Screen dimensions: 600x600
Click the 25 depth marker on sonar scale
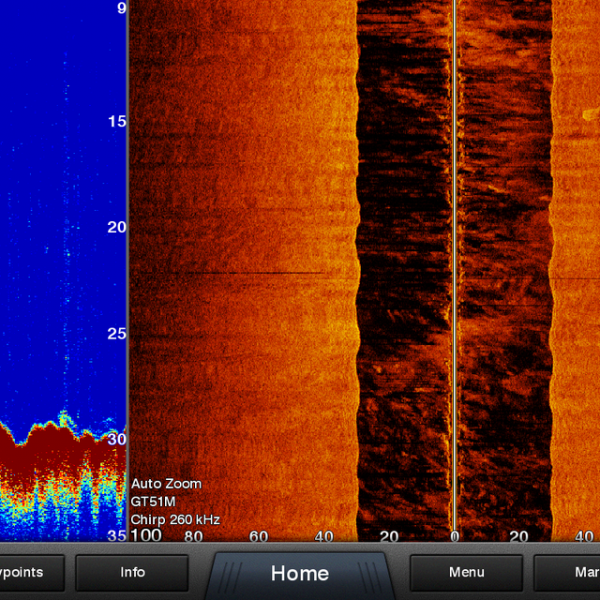[117, 333]
